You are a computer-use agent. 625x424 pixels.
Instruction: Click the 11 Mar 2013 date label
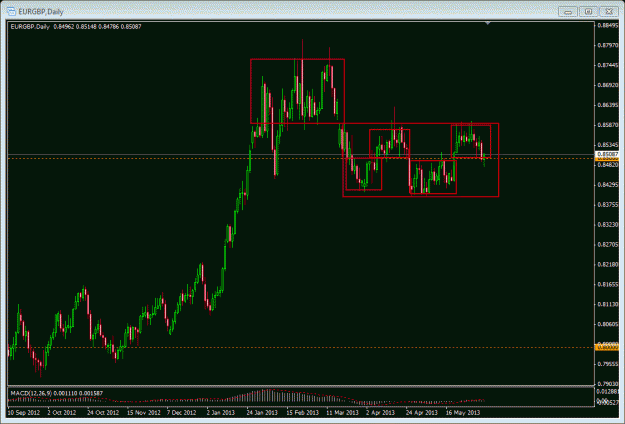(342, 412)
